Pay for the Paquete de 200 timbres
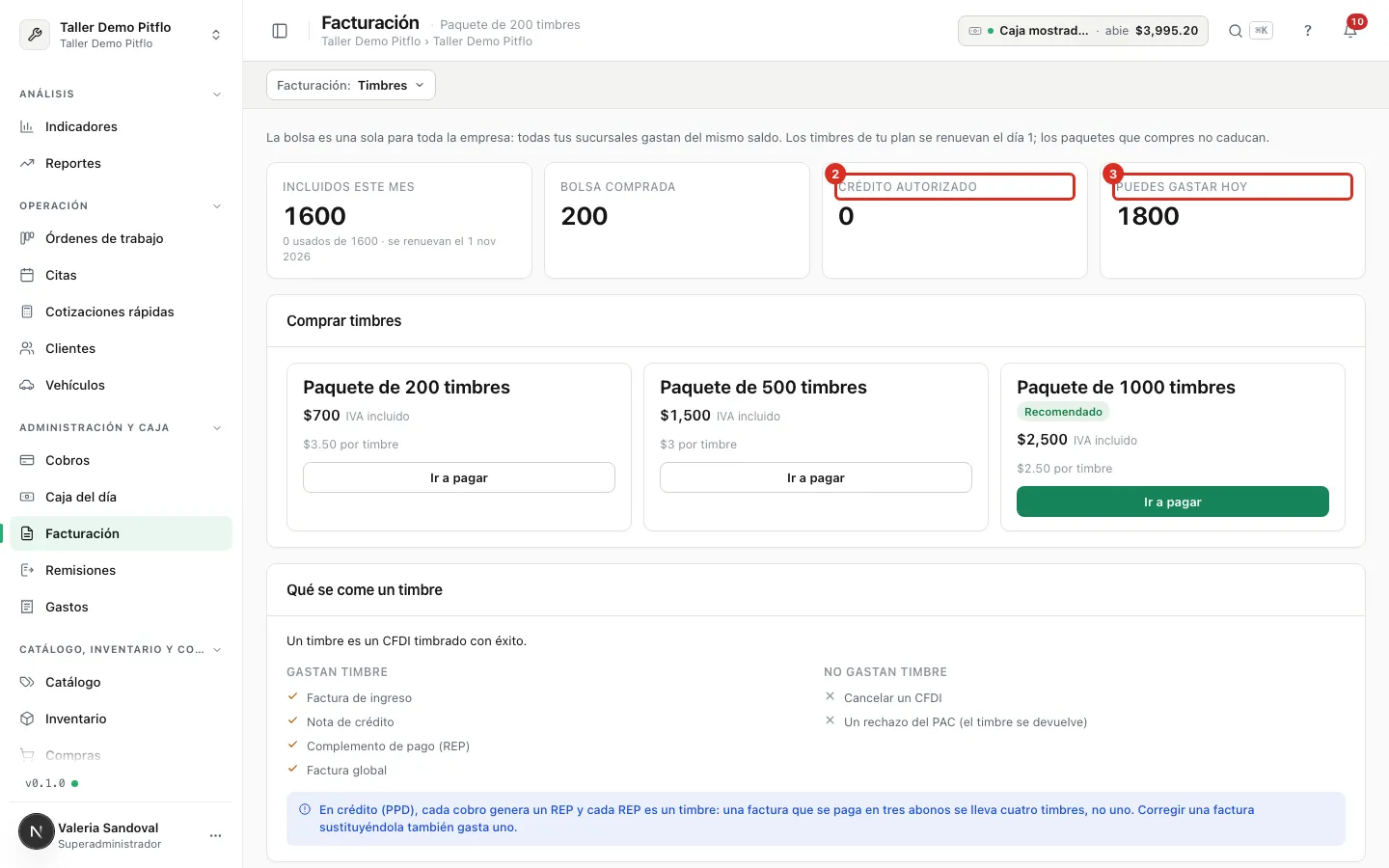1389x868 pixels. point(459,477)
